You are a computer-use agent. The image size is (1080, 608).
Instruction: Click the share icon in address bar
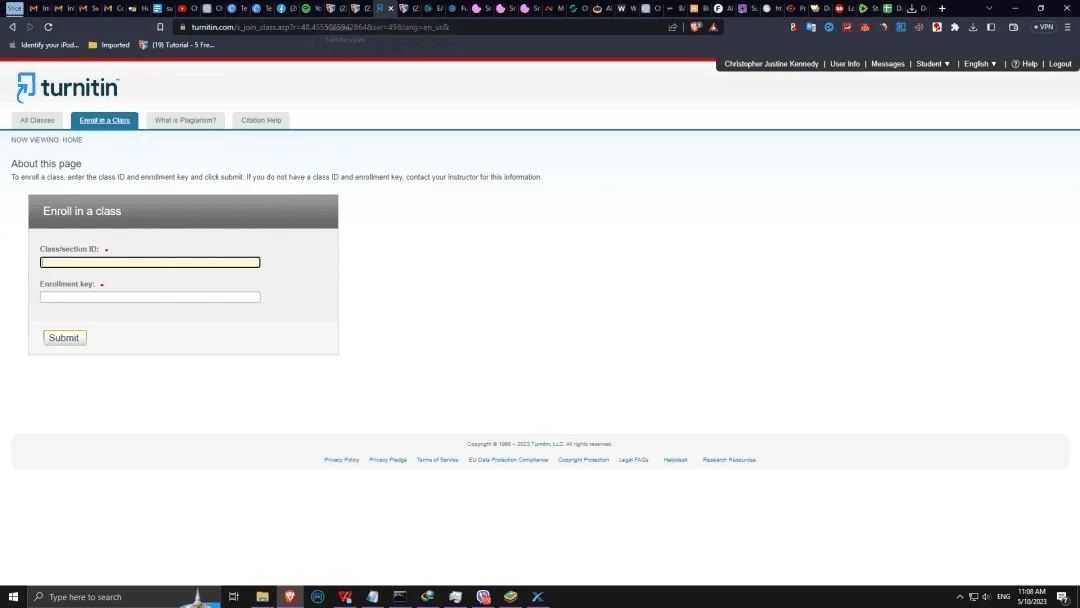tap(672, 27)
